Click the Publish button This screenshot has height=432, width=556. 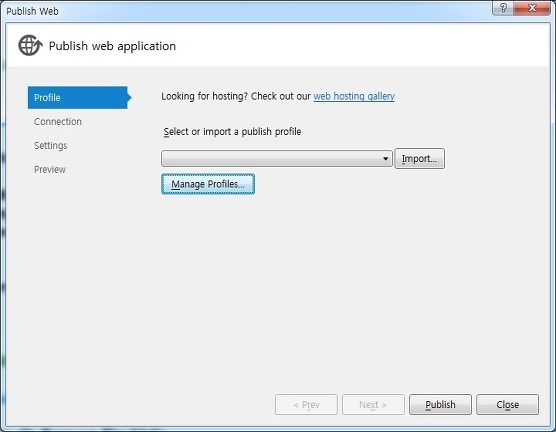[x=440, y=404]
